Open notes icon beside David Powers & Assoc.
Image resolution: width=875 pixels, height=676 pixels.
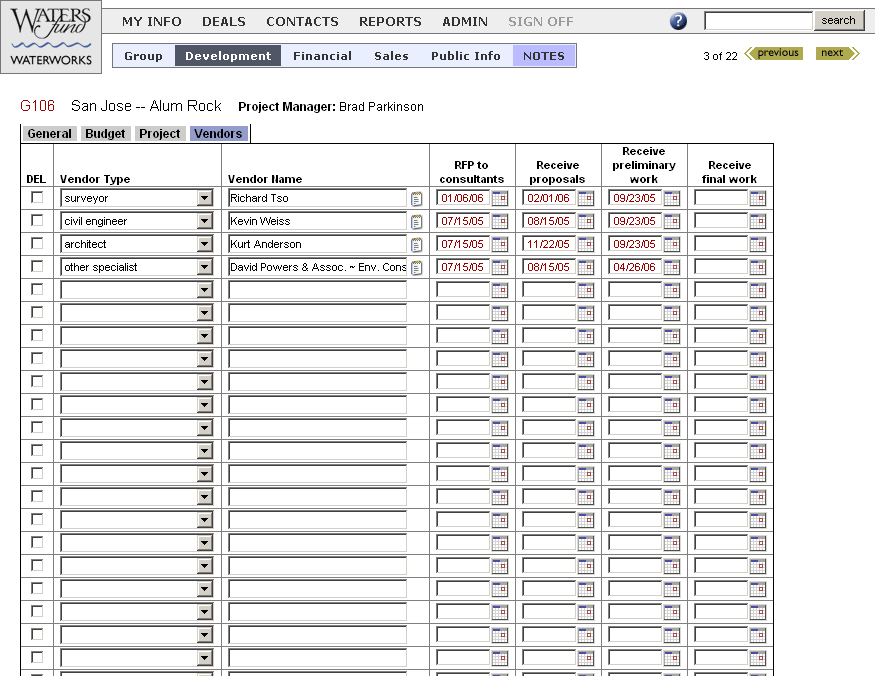pos(416,267)
